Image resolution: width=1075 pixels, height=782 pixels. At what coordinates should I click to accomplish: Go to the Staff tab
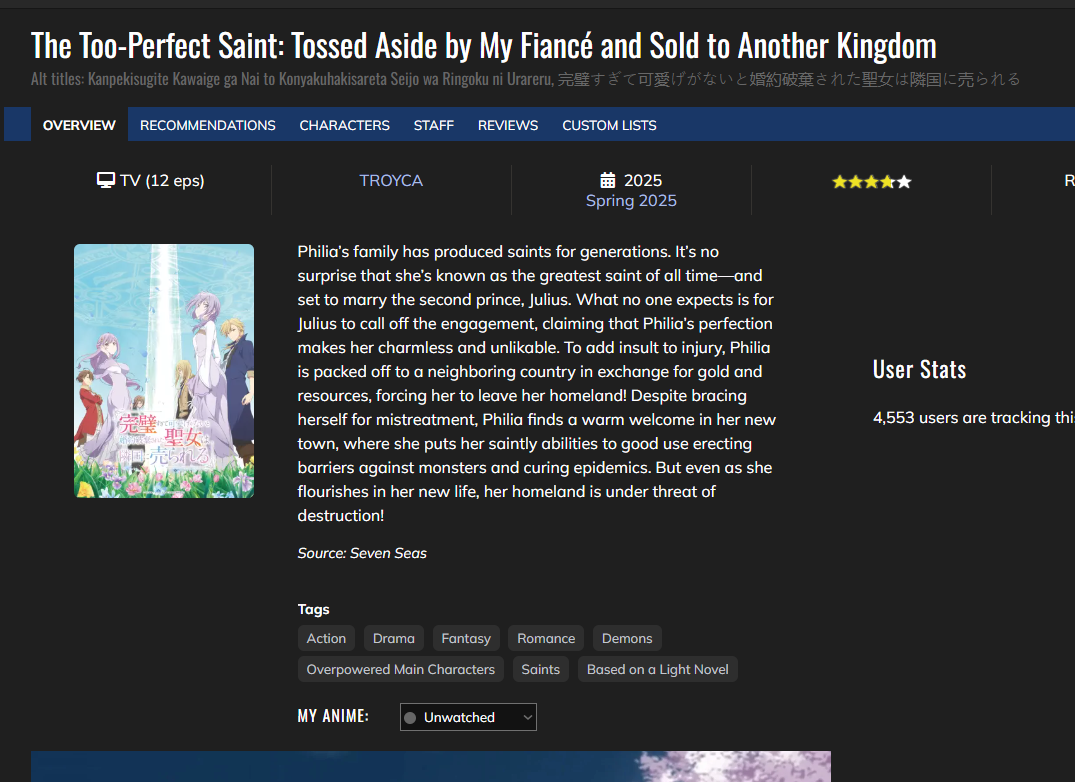tap(433, 125)
